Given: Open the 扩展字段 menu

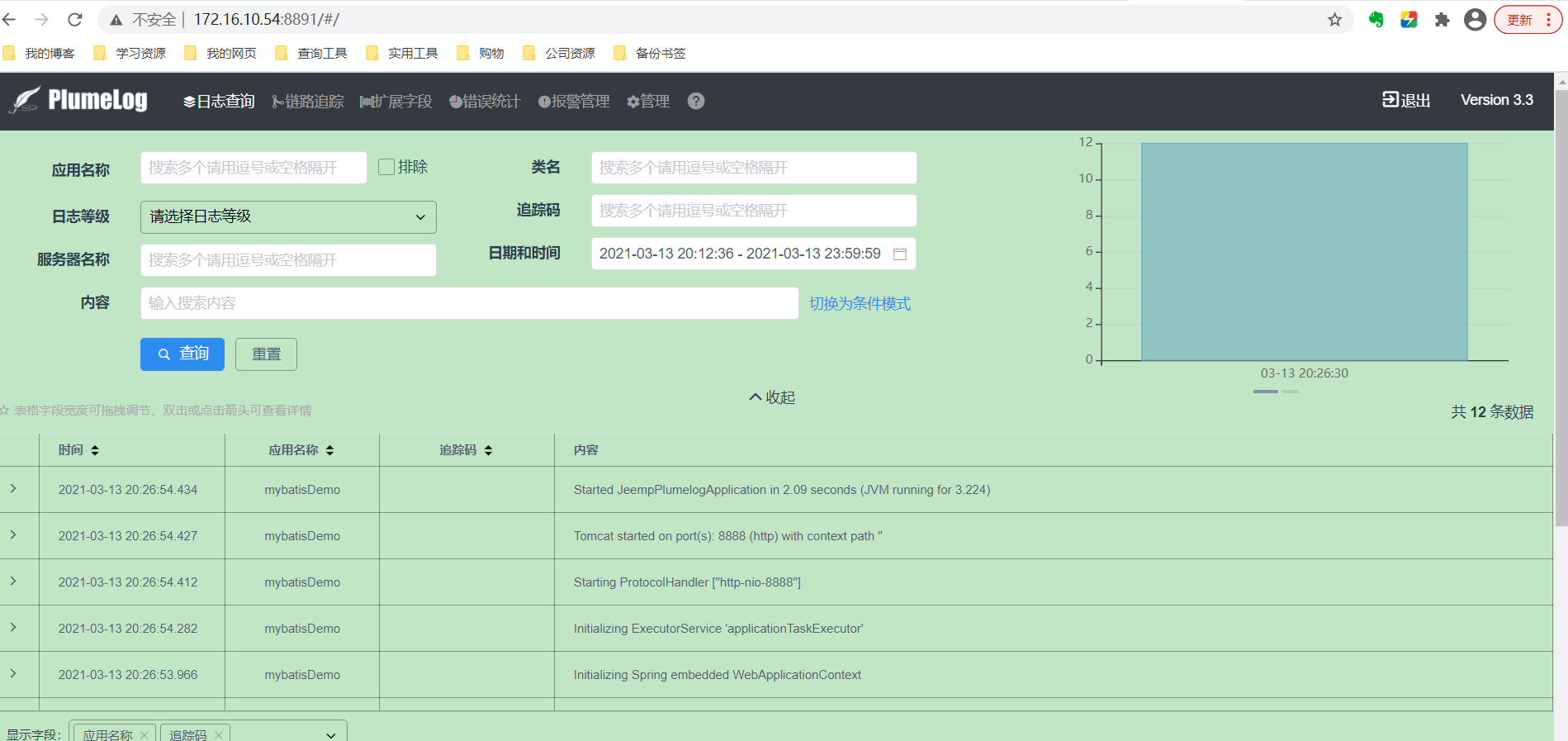Looking at the screenshot, I should point(396,101).
